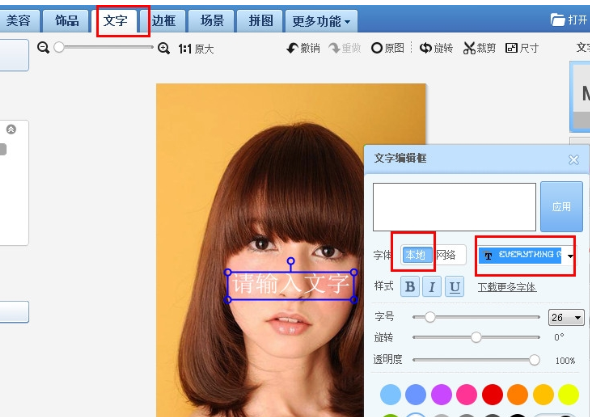Click the zoom in magnifier icon
This screenshot has height=417, width=590.
click(164, 48)
